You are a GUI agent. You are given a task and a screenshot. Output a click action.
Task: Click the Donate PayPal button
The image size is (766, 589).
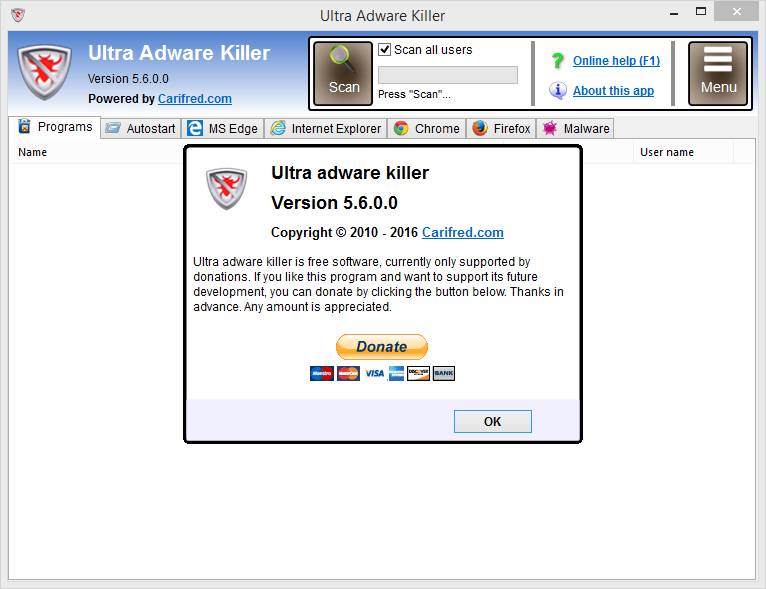(x=382, y=347)
